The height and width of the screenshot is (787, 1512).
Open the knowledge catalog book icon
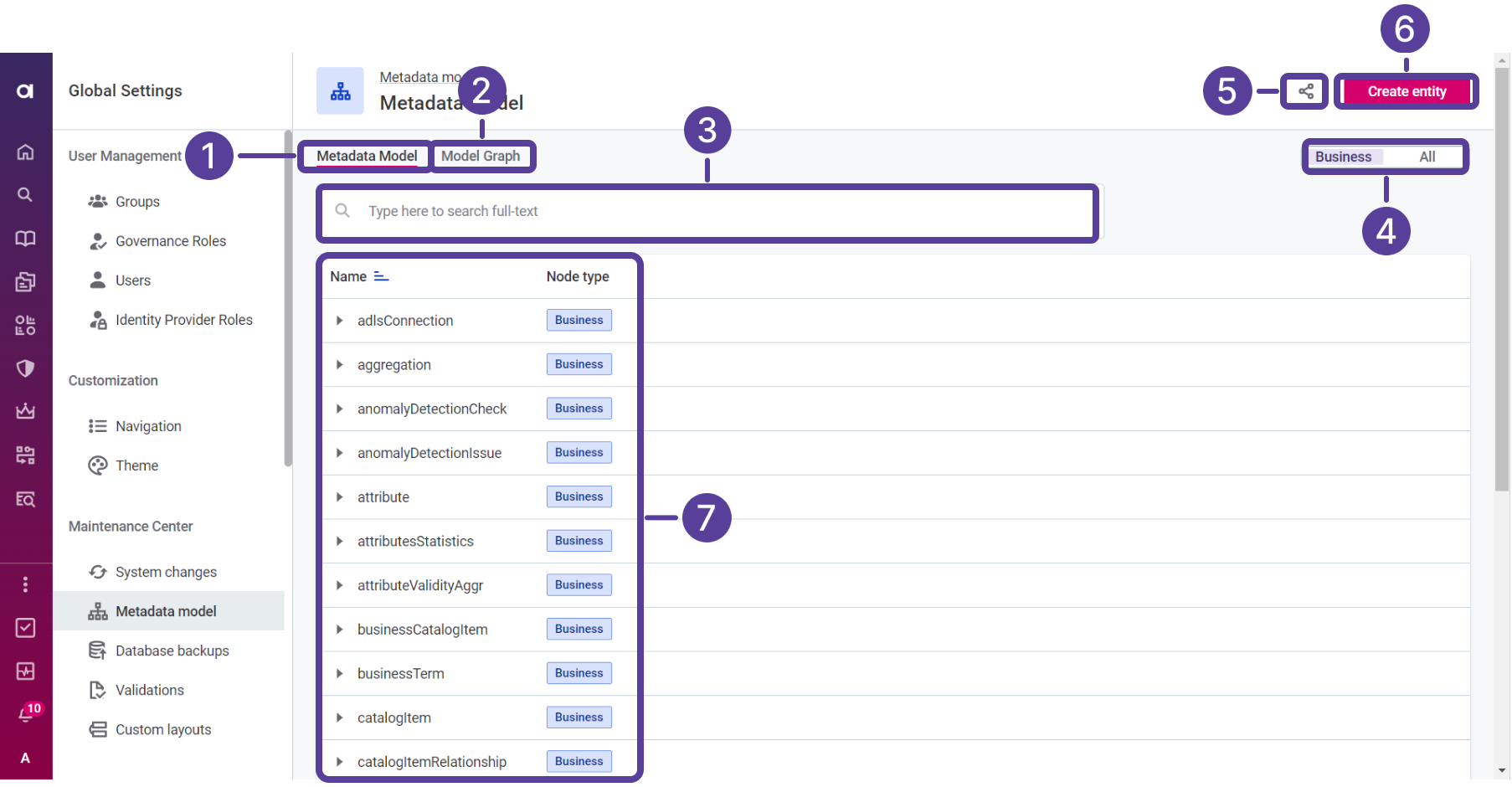[26, 239]
